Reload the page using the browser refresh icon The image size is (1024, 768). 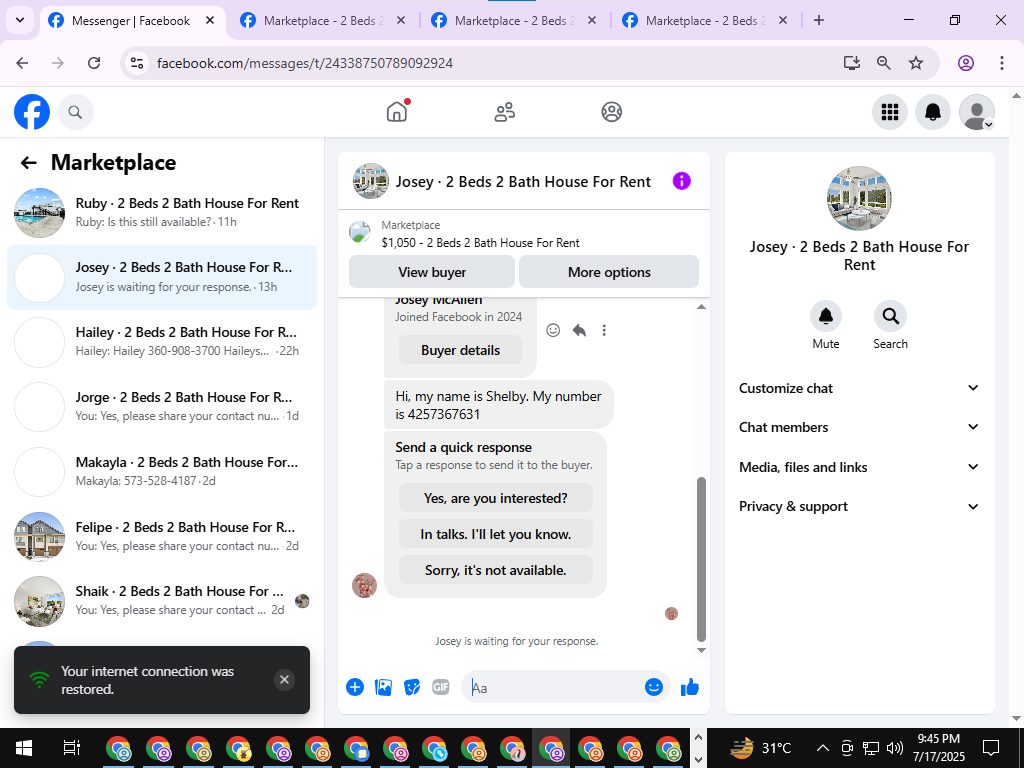pos(94,63)
